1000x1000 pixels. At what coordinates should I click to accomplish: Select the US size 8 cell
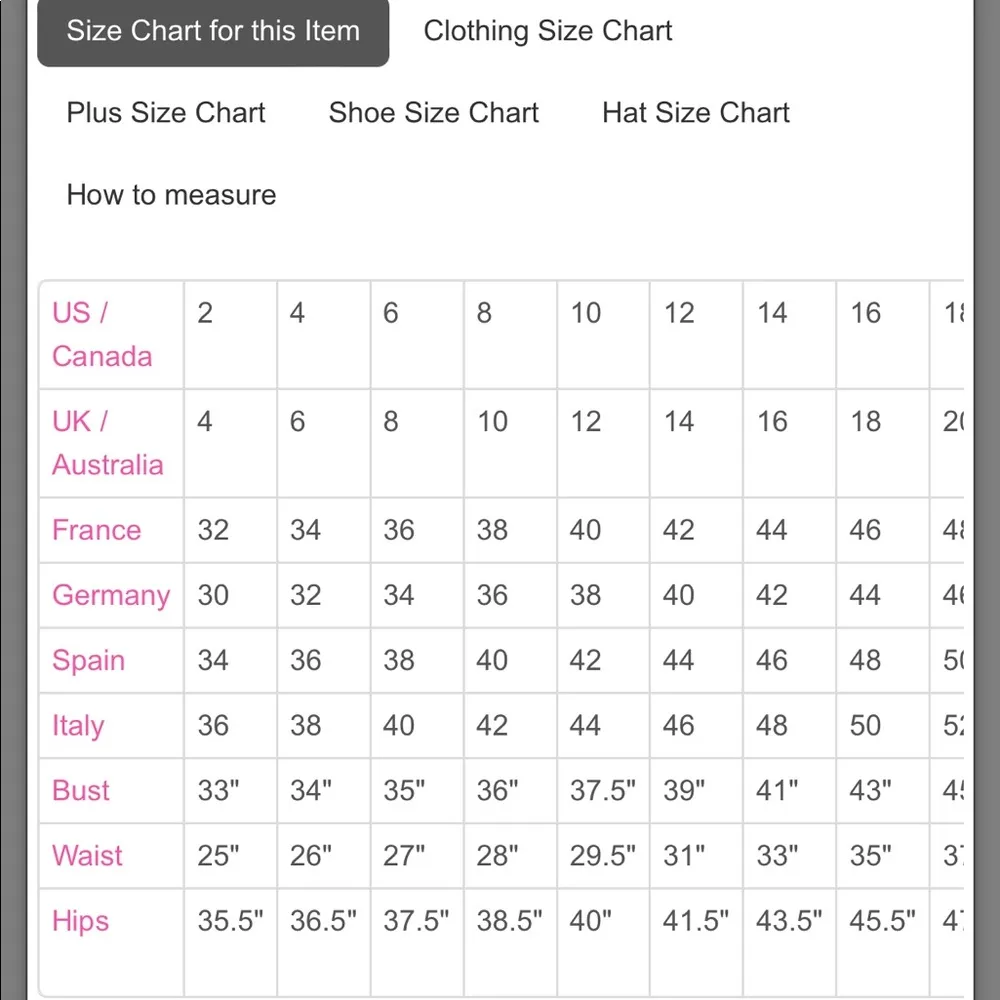[x=484, y=314]
